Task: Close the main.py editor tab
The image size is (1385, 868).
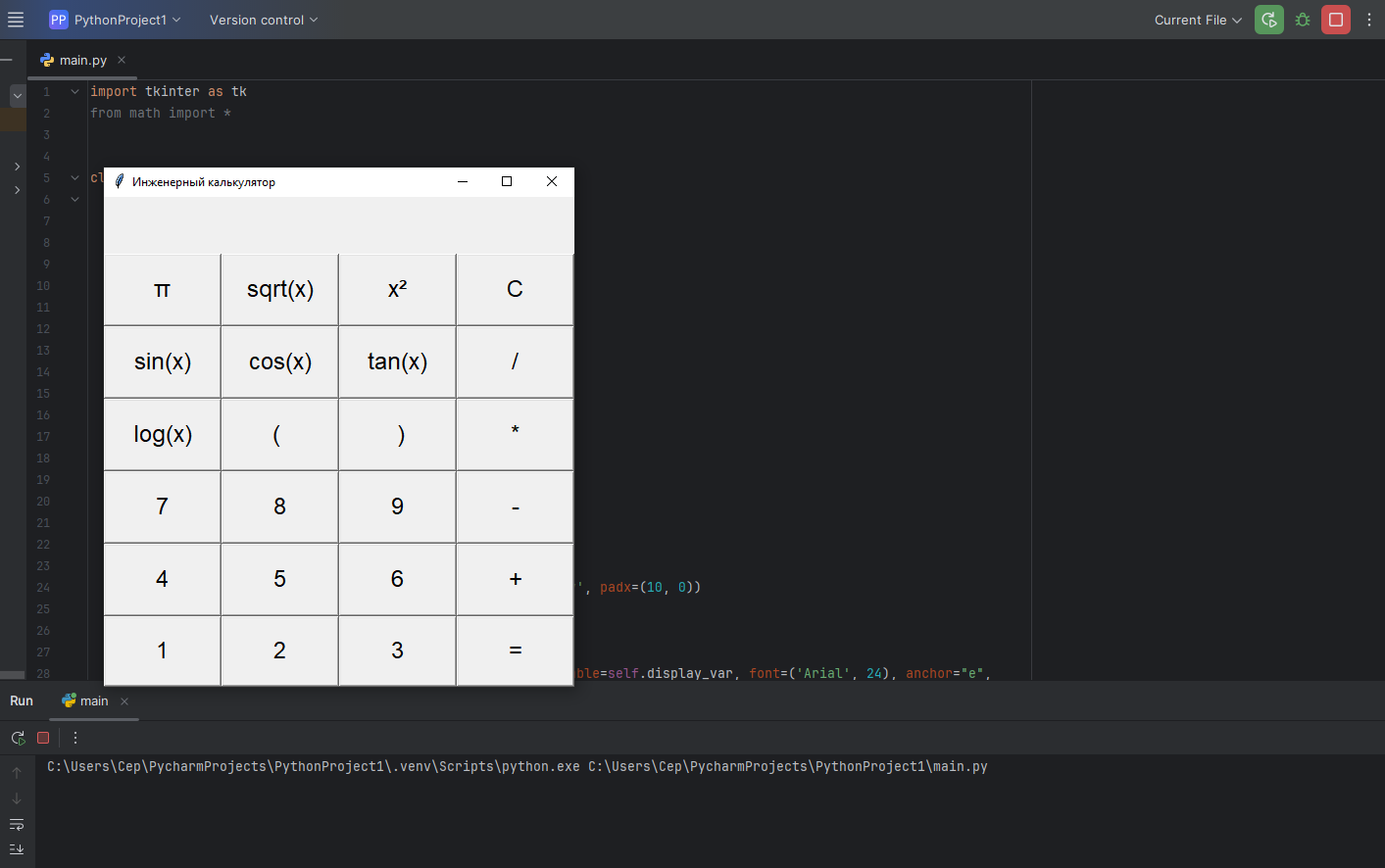Action: 122,60
